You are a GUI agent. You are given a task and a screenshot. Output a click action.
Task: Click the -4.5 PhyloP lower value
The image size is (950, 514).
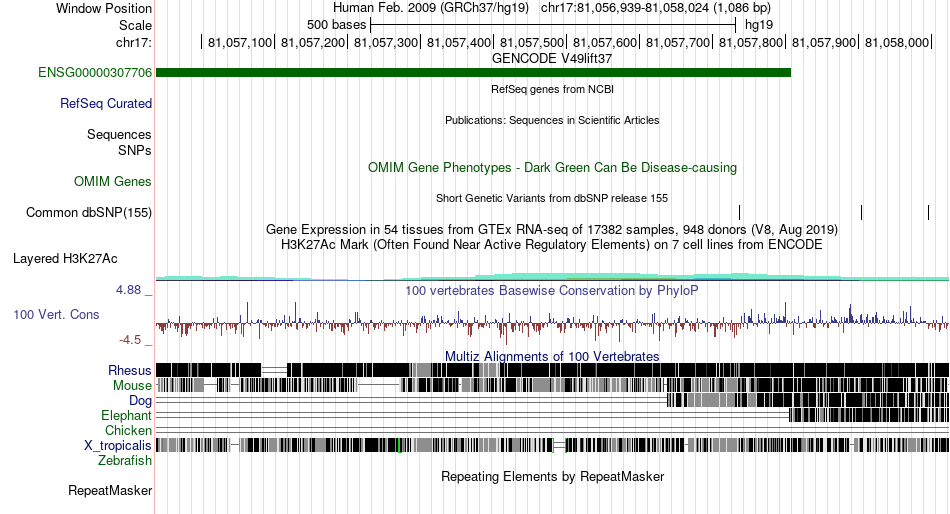(130, 339)
